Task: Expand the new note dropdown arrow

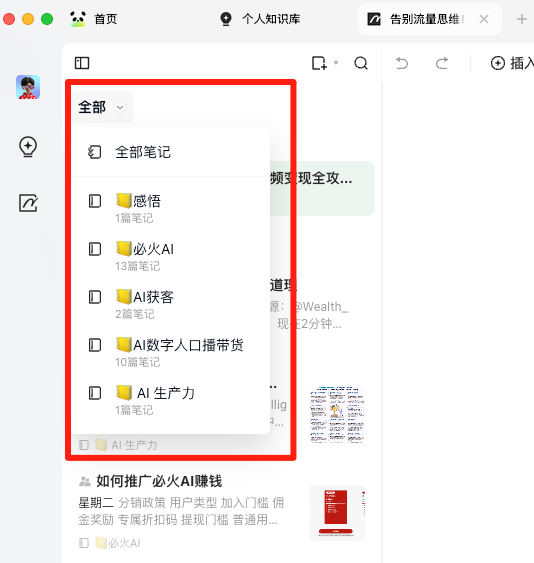Action: coord(336,63)
